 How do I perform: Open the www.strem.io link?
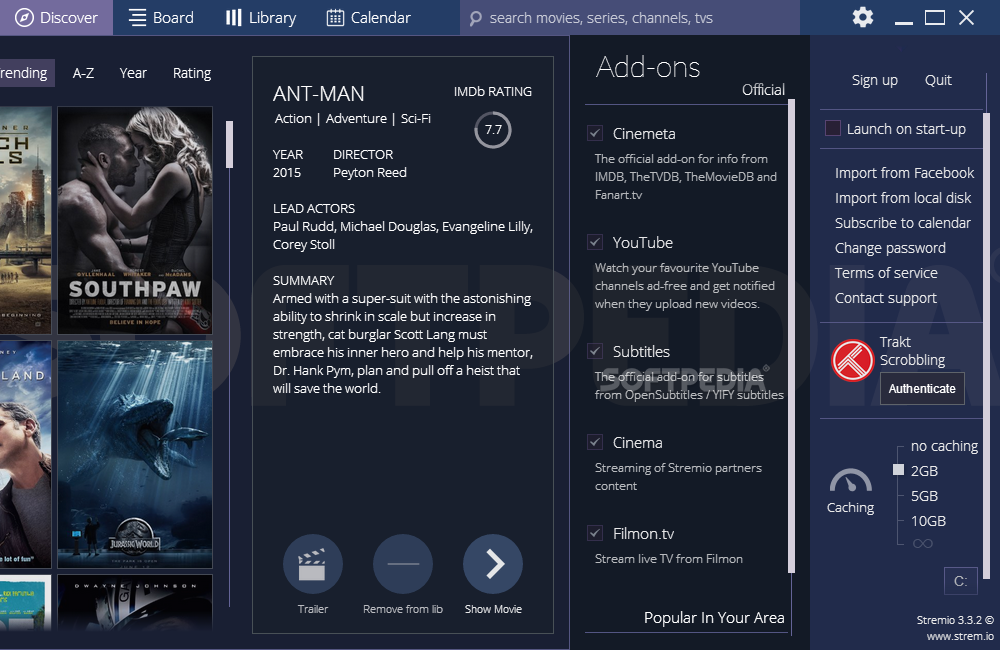tap(960, 636)
